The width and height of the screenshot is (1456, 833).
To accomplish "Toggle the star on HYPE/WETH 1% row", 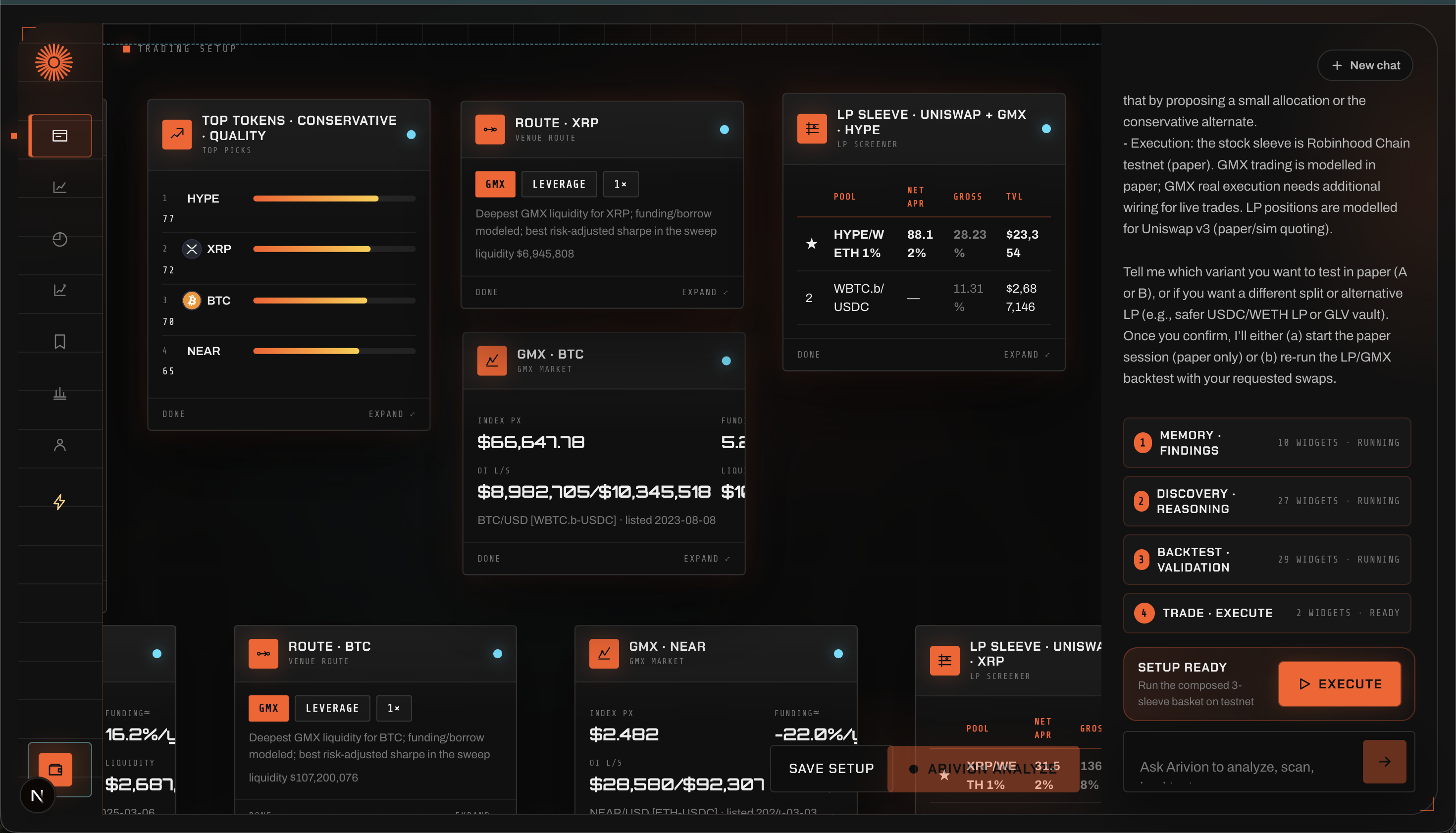I will coord(811,244).
